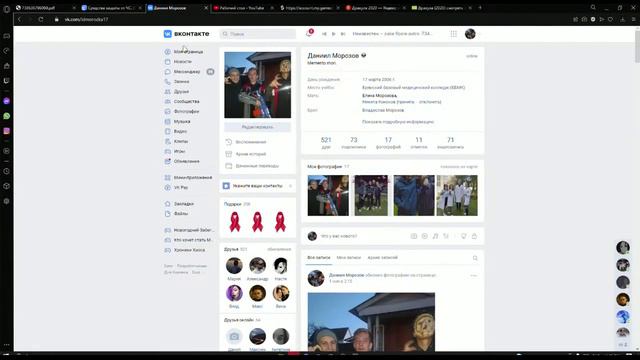Open the main profile photo
The image size is (640, 360).
pos(258,85)
